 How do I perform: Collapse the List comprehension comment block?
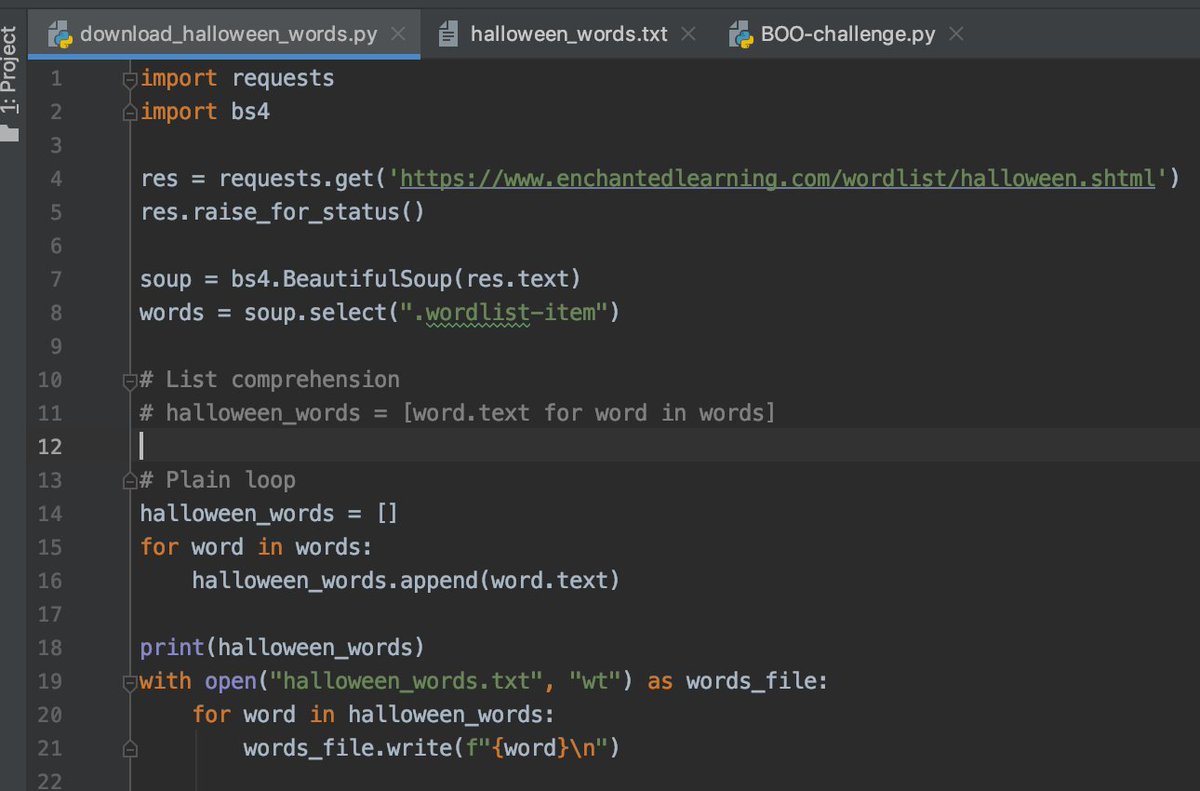[x=130, y=380]
